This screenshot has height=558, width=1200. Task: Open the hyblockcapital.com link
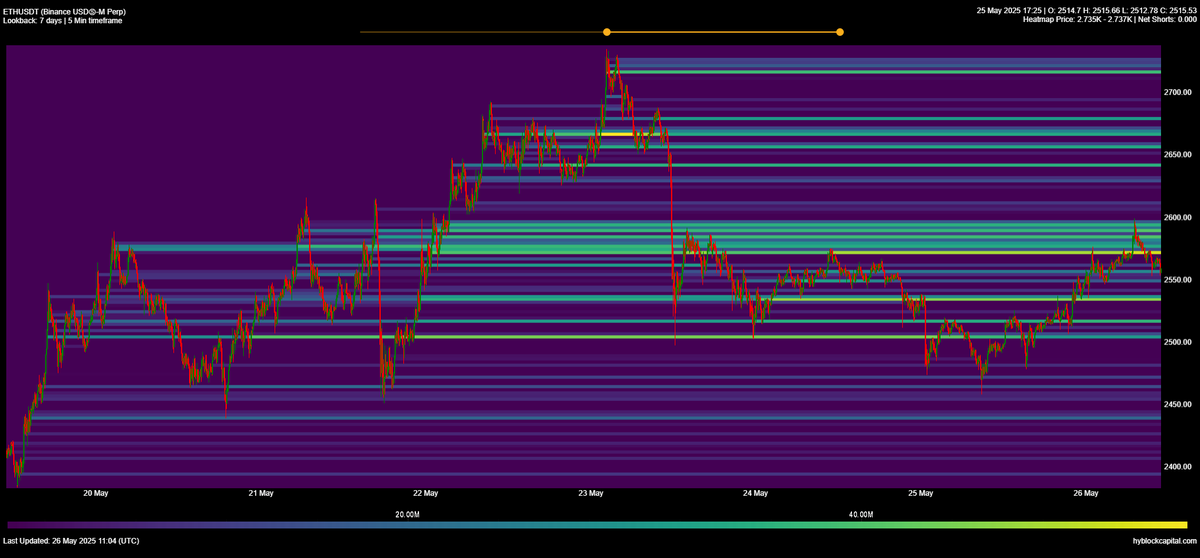click(1164, 541)
